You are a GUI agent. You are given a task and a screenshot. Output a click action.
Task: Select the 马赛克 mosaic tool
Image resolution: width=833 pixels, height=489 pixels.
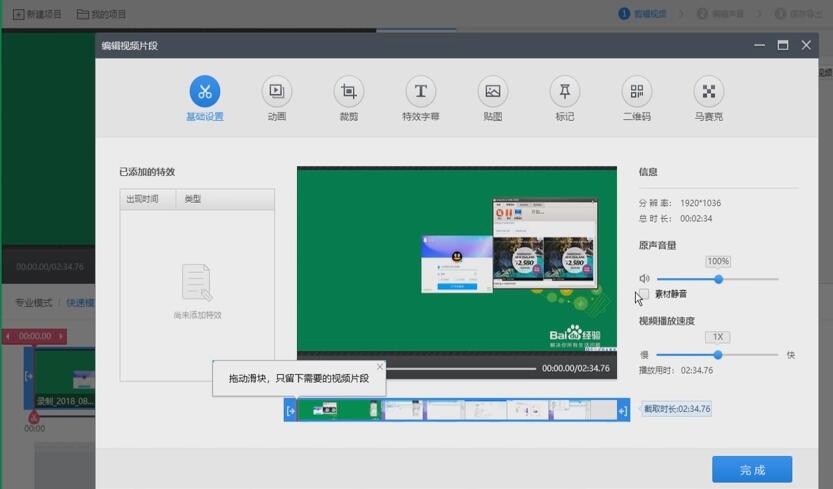[709, 92]
